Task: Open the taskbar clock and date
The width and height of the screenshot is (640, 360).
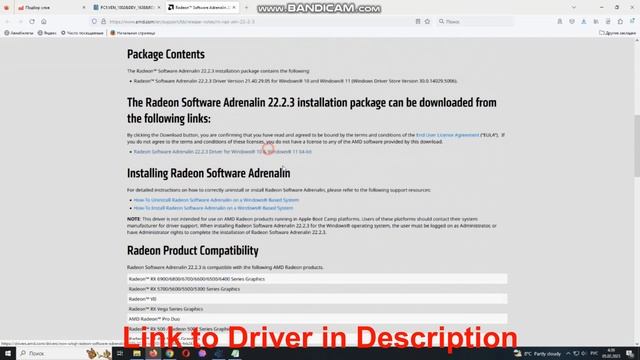Action: pyautogui.click(x=611, y=353)
